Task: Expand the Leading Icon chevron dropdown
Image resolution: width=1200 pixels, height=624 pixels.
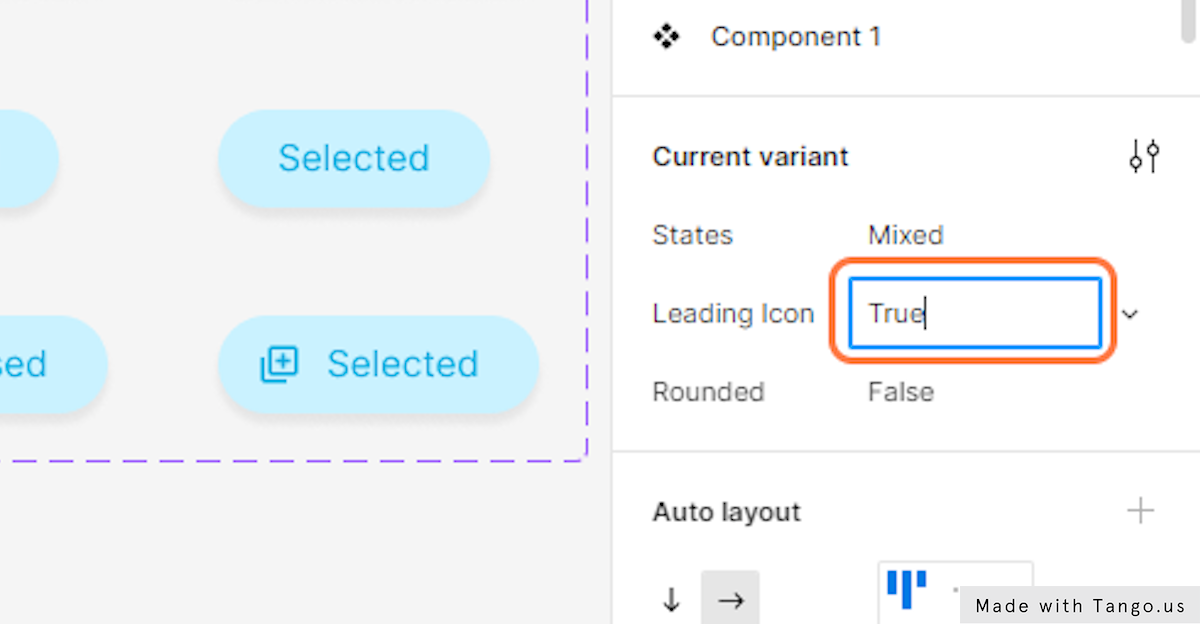Action: pyautogui.click(x=1130, y=314)
